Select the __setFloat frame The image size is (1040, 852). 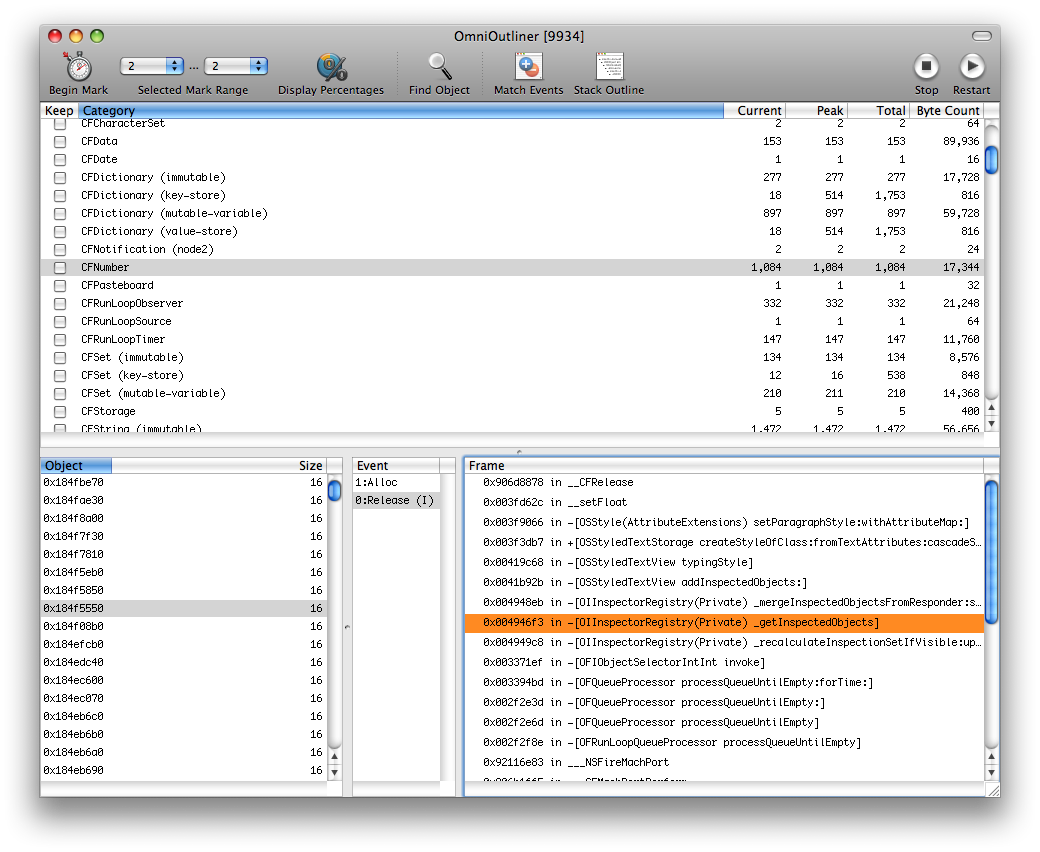[x=724, y=502]
